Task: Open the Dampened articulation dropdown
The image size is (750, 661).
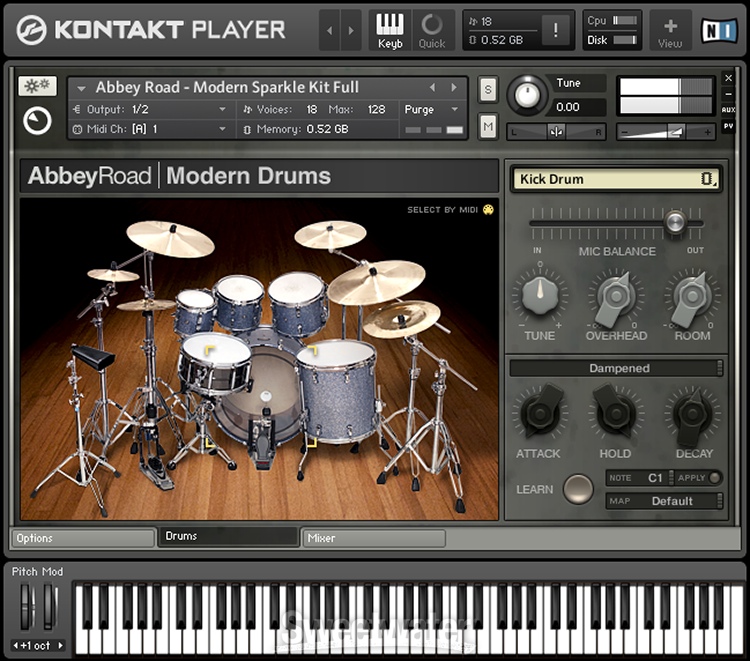Action: coord(616,368)
